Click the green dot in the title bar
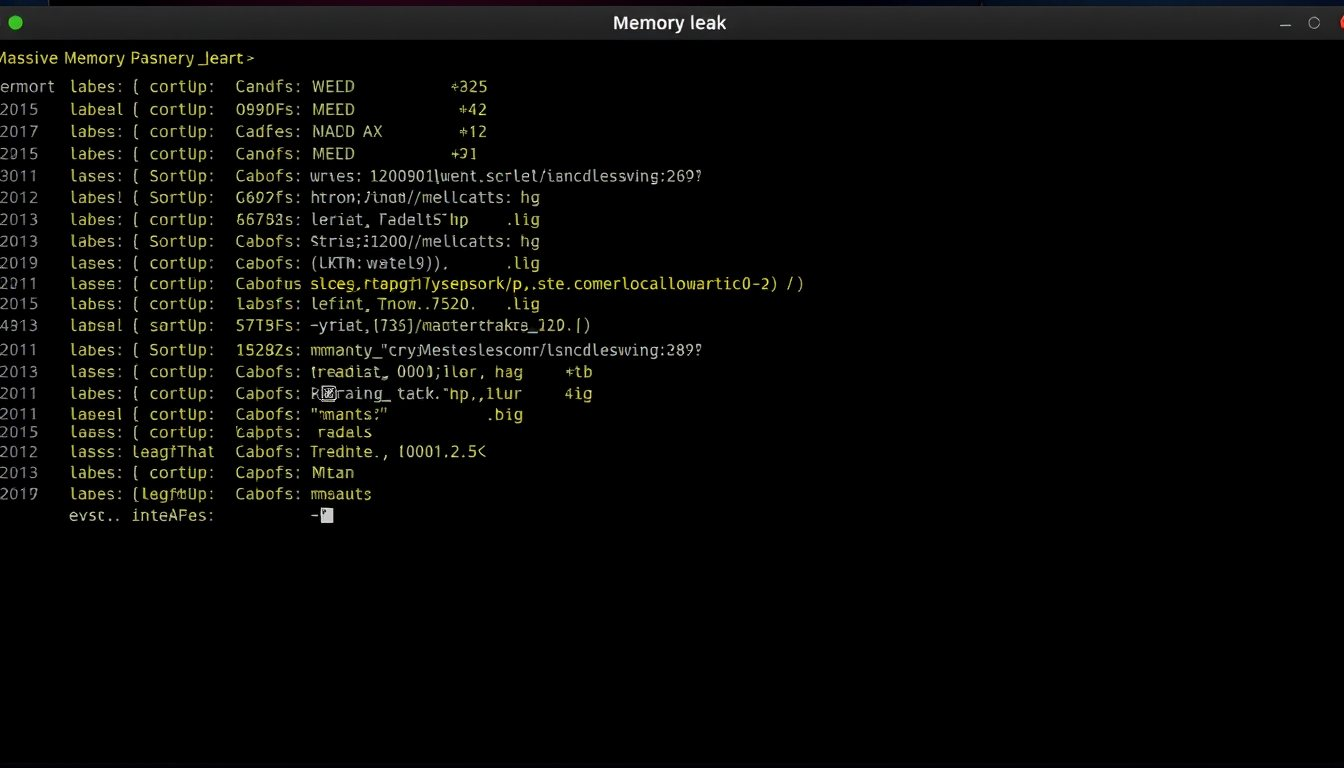The height and width of the screenshot is (768, 1344). tap(15, 22)
